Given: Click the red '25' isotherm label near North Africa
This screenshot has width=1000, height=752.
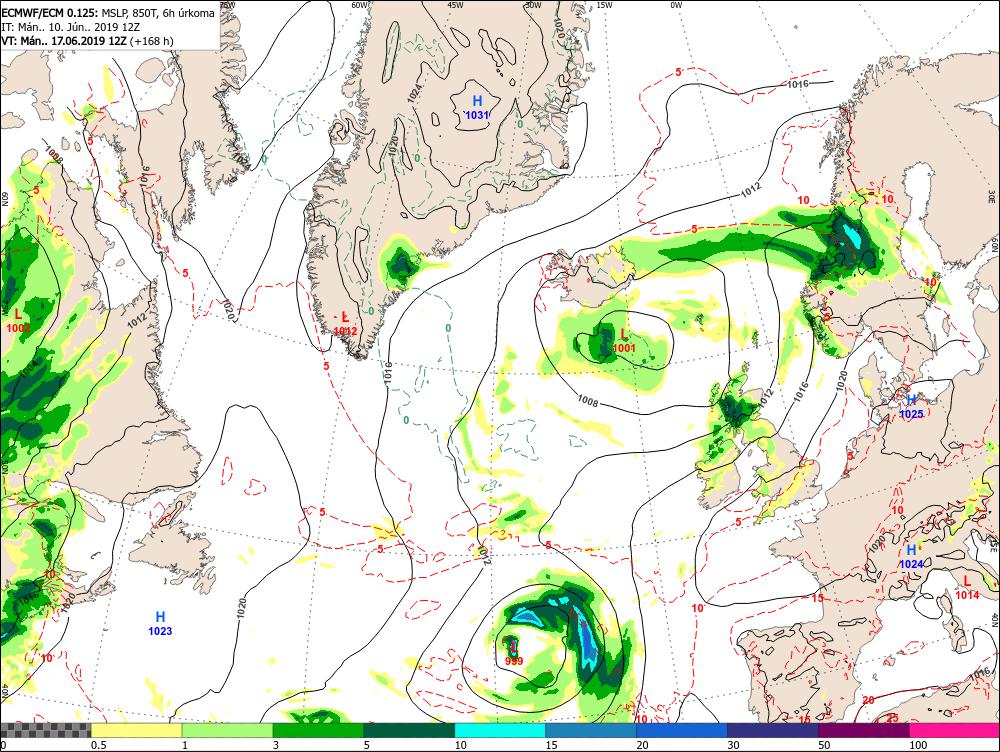Looking at the screenshot, I should coord(893,718).
